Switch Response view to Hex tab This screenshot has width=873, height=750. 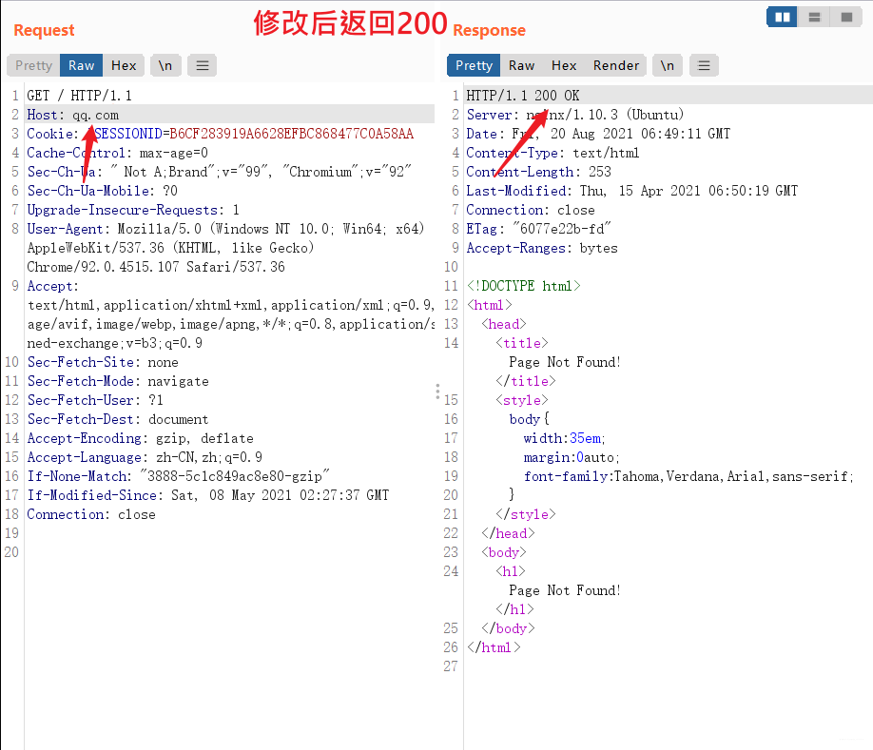pyautogui.click(x=564, y=66)
